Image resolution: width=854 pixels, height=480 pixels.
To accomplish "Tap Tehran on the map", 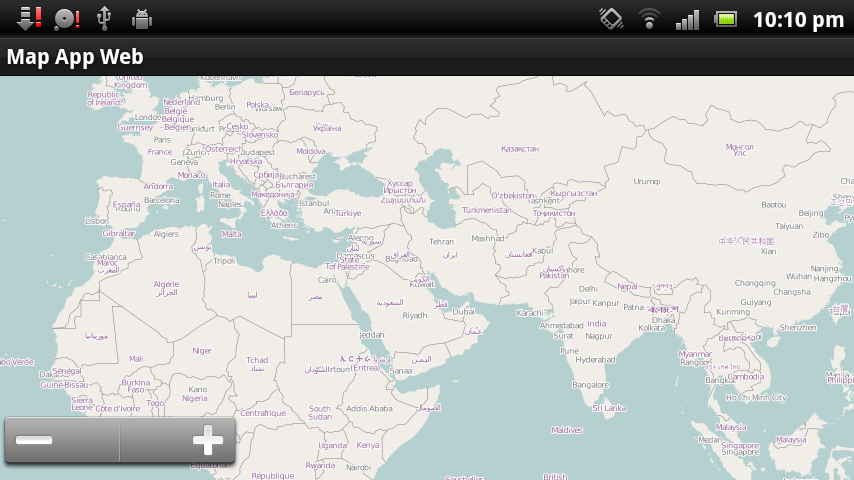I will click(441, 241).
